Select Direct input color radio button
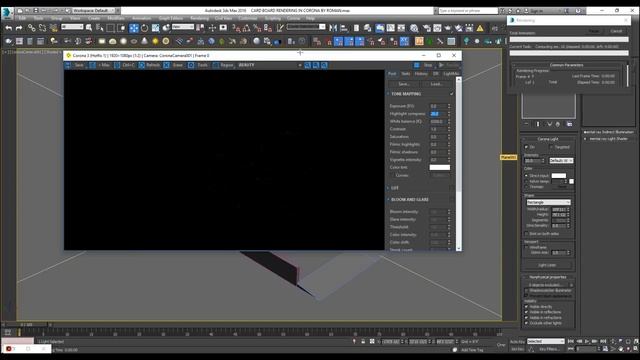Image resolution: width=640 pixels, height=360 pixels. [526, 176]
